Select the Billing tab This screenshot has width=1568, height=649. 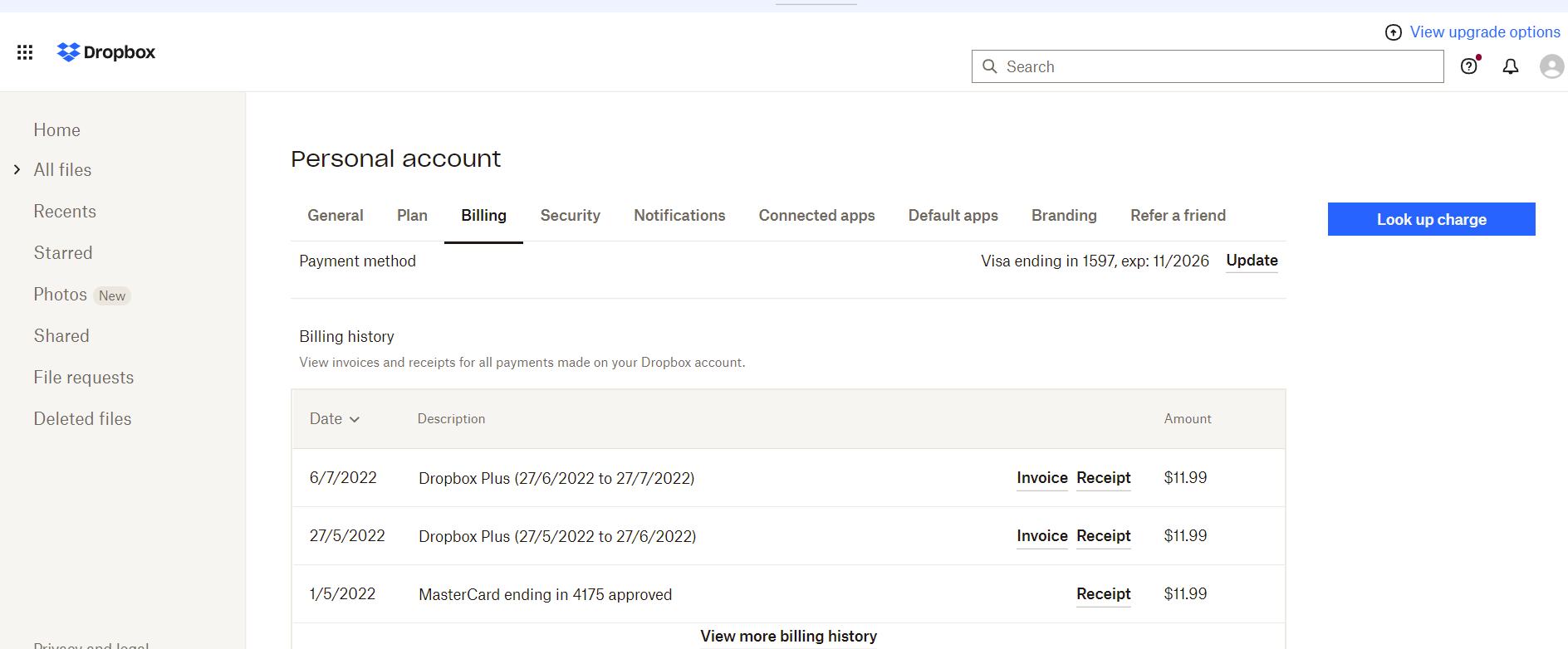[483, 216]
